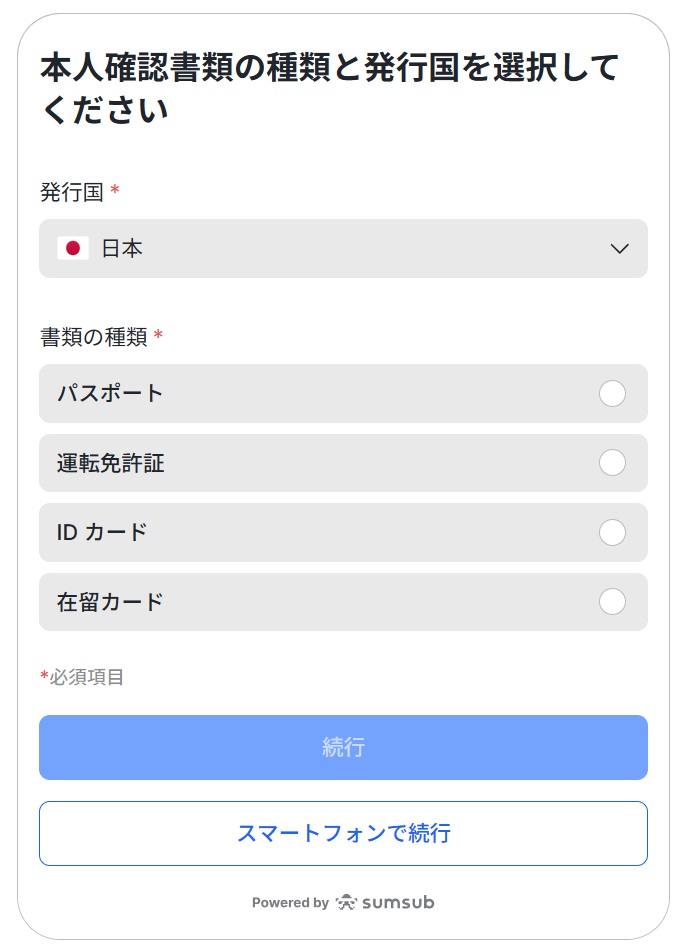The height and width of the screenshot is (951, 687).
Task: Click the 日本 country text
Action: point(122,249)
